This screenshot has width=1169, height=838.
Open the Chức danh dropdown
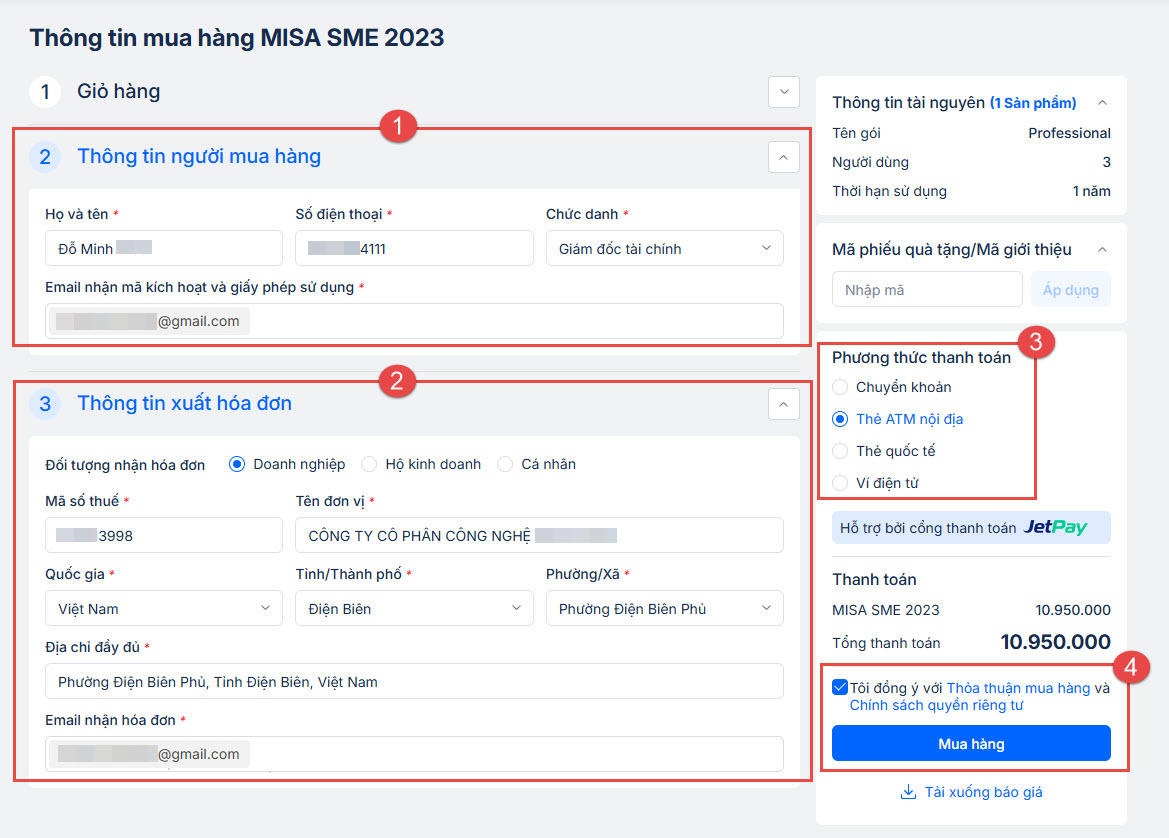664,249
